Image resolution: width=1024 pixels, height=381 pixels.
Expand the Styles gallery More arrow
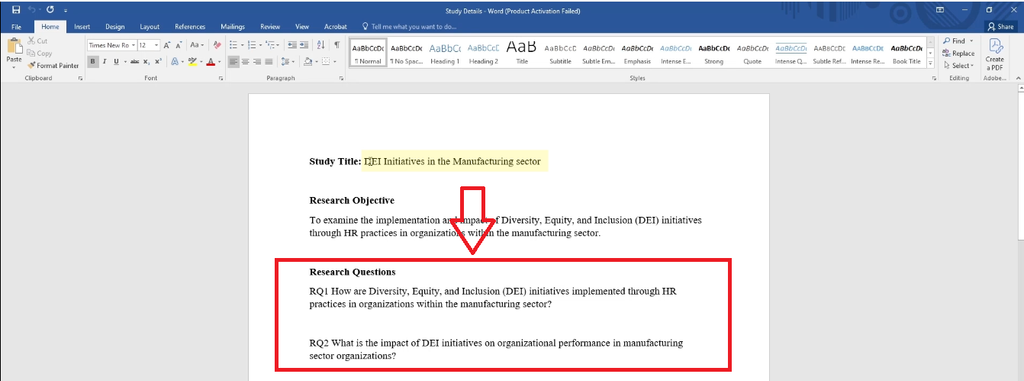coord(930,63)
